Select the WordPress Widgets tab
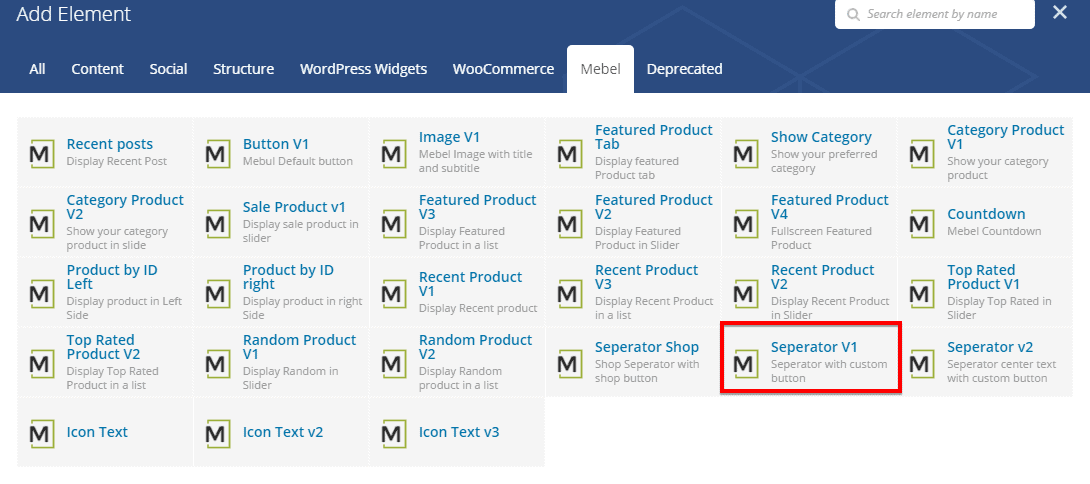Image resolution: width=1090 pixels, height=484 pixels. point(363,69)
